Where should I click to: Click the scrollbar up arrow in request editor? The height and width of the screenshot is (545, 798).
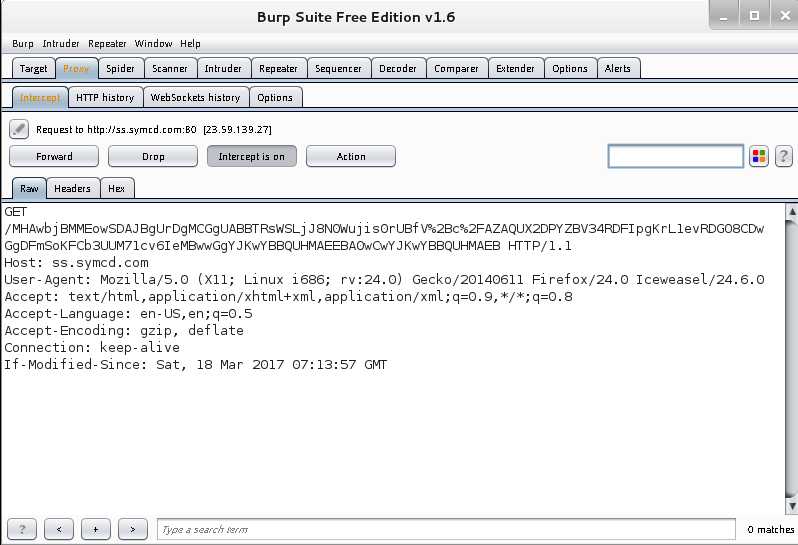[791, 210]
